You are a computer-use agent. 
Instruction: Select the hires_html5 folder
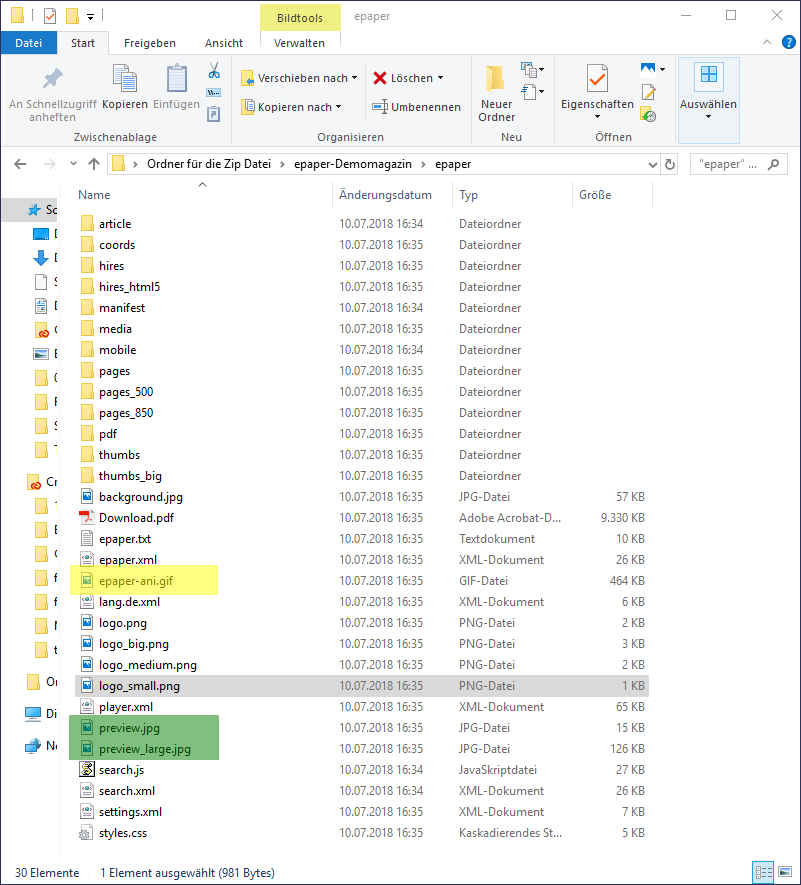pyautogui.click(x=129, y=287)
